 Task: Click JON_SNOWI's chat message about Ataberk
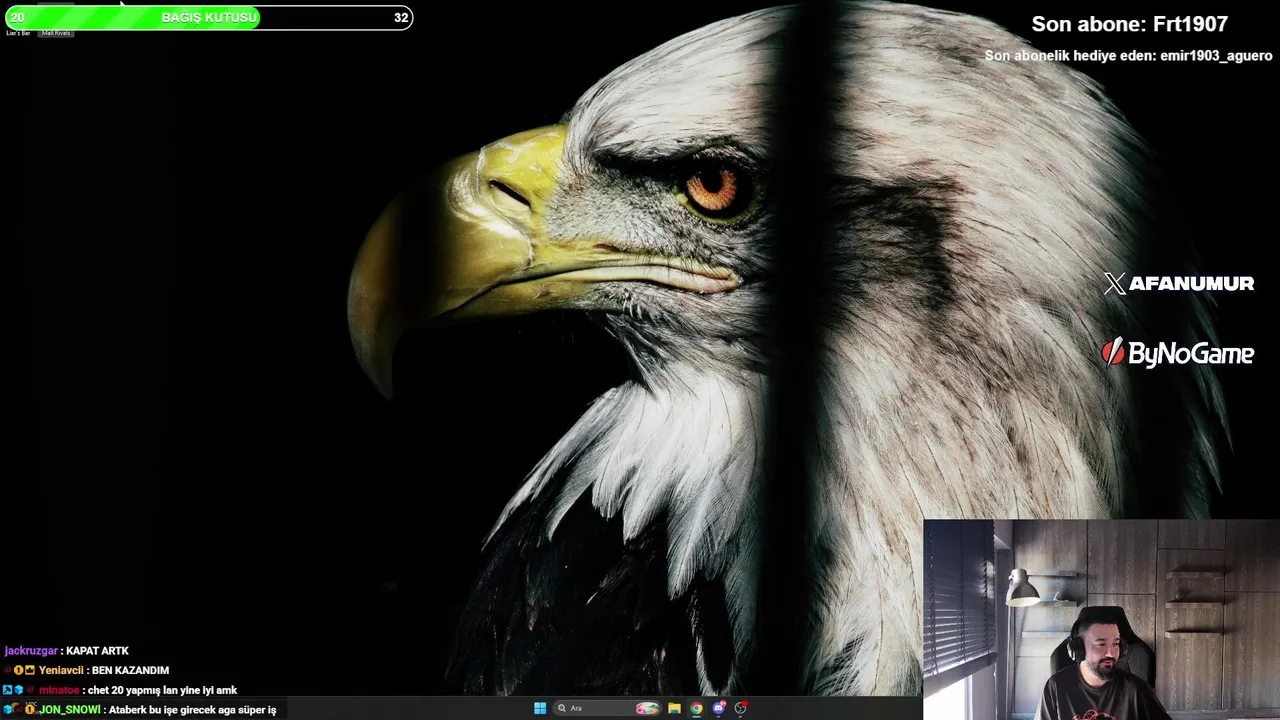157,710
